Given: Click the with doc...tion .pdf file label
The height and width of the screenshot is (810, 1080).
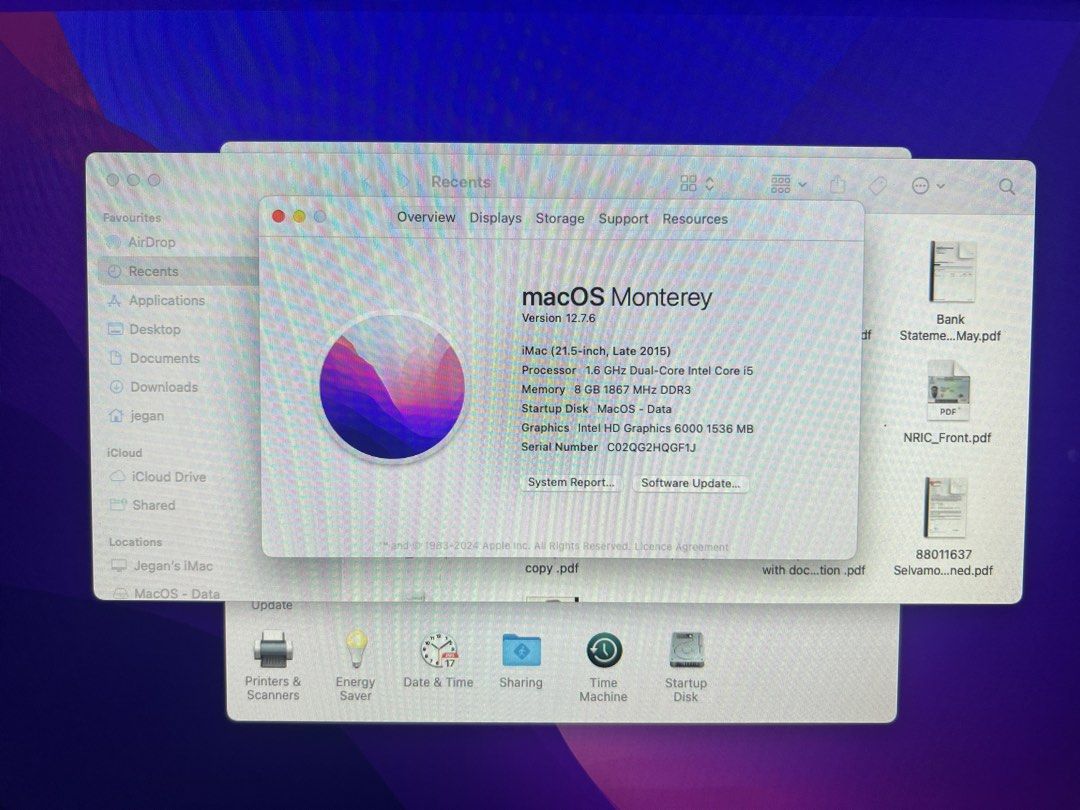Looking at the screenshot, I should pyautogui.click(x=813, y=570).
